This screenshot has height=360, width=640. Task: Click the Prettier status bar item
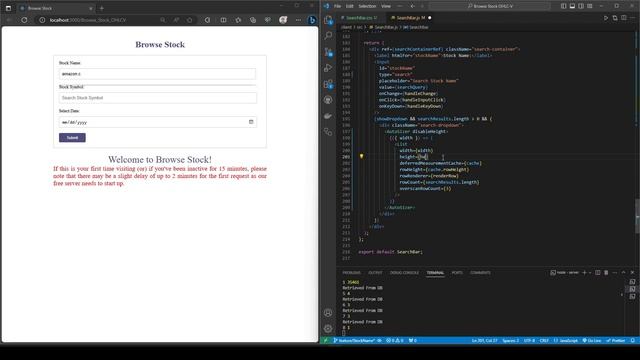point(616,340)
